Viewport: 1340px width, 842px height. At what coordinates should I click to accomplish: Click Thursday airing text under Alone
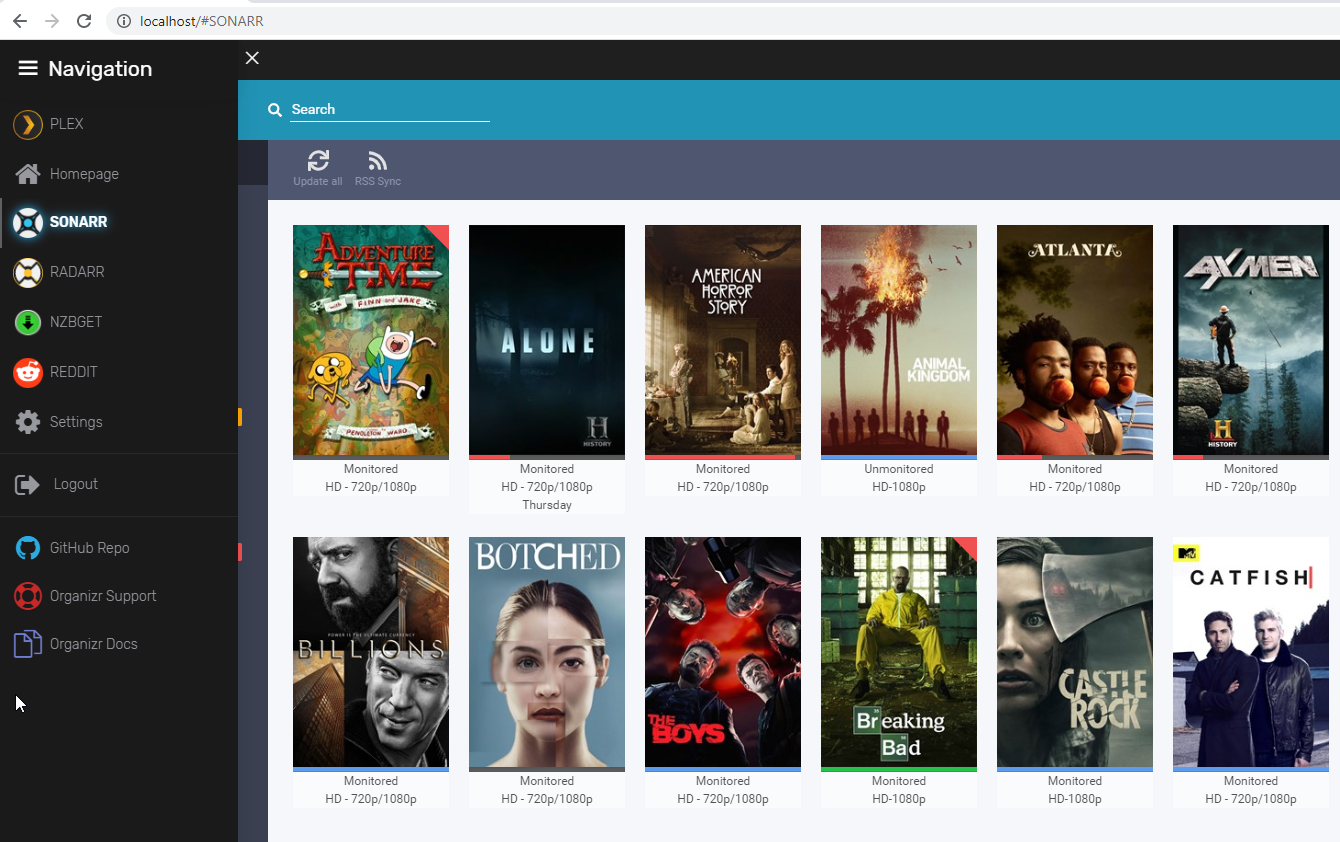tap(547, 505)
